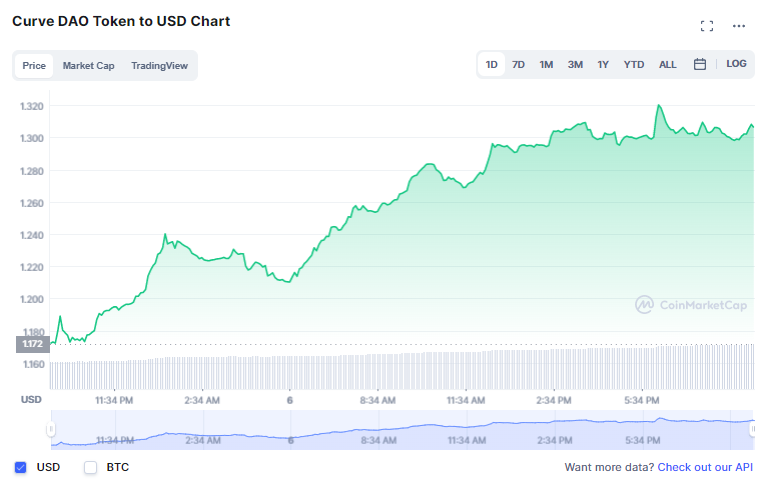The image size is (772, 492).
Task: Click the 1.160 y-axis price label
Action: [33, 364]
